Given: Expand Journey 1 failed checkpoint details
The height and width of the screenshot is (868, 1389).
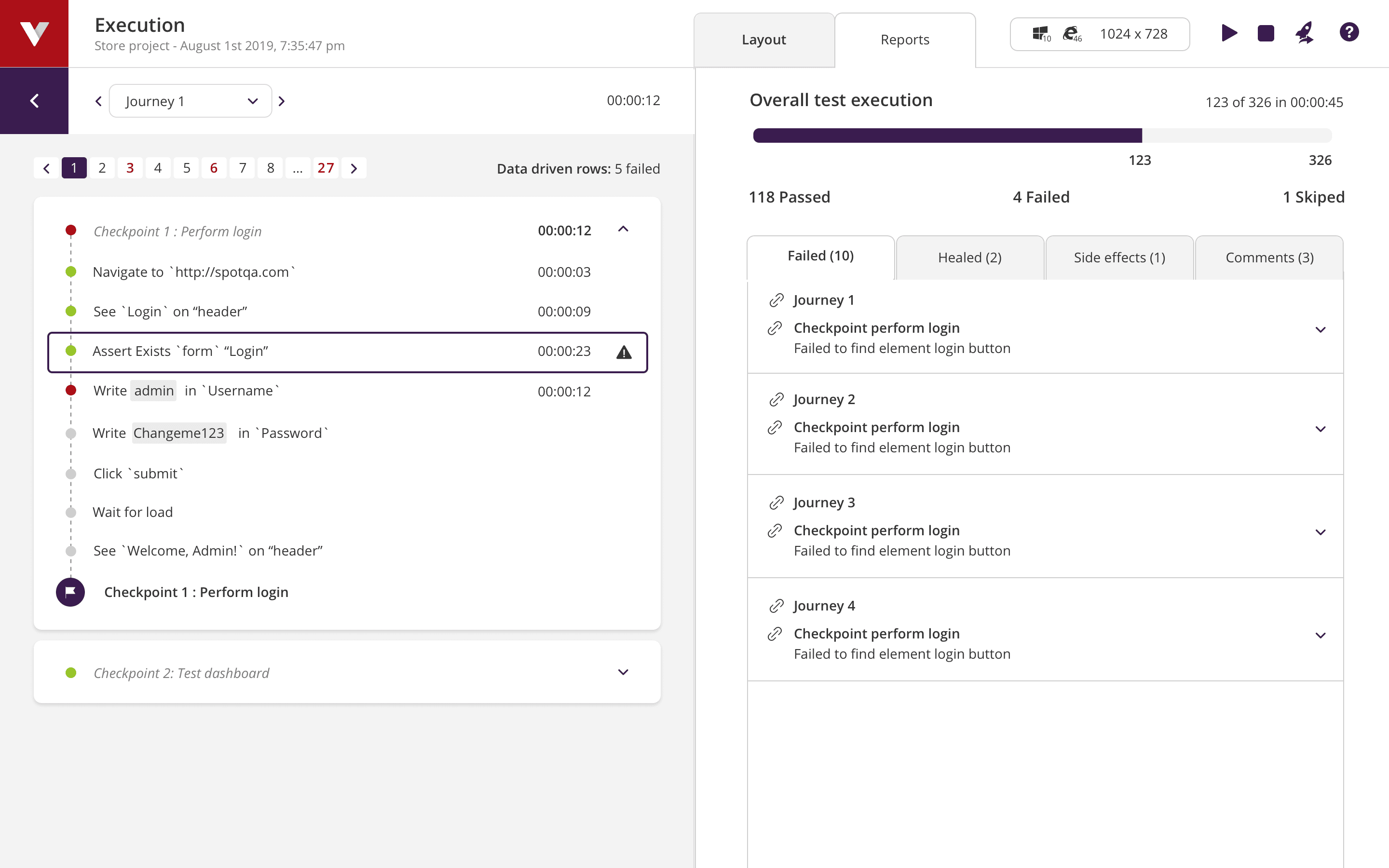Looking at the screenshot, I should click(x=1321, y=329).
